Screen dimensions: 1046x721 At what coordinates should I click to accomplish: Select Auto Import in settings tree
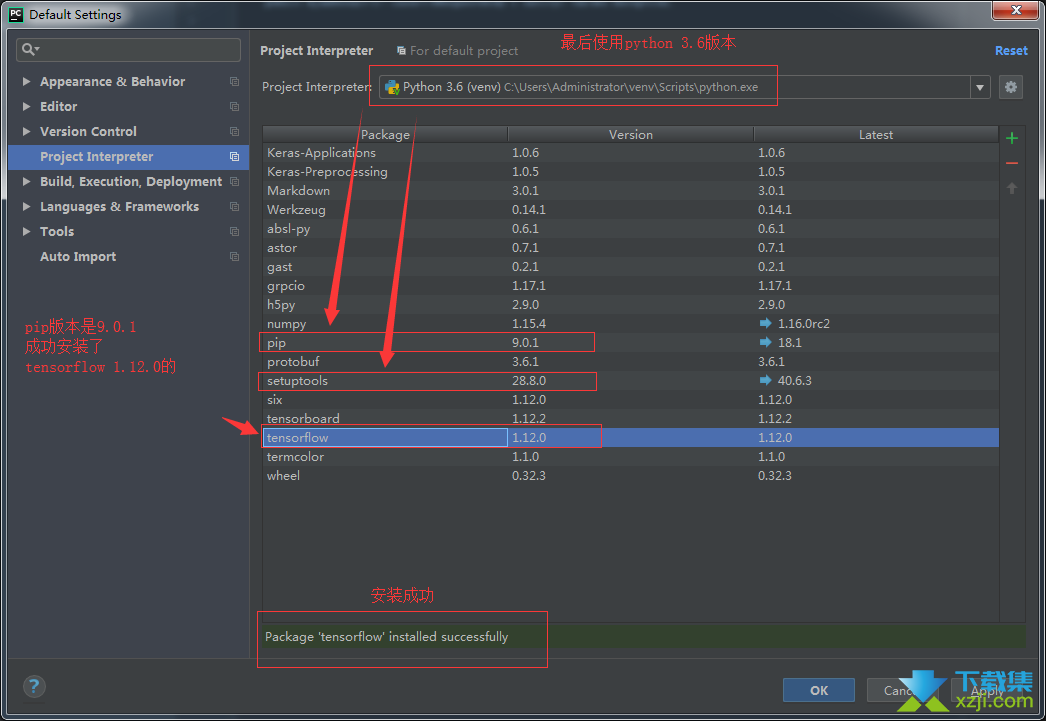click(78, 257)
